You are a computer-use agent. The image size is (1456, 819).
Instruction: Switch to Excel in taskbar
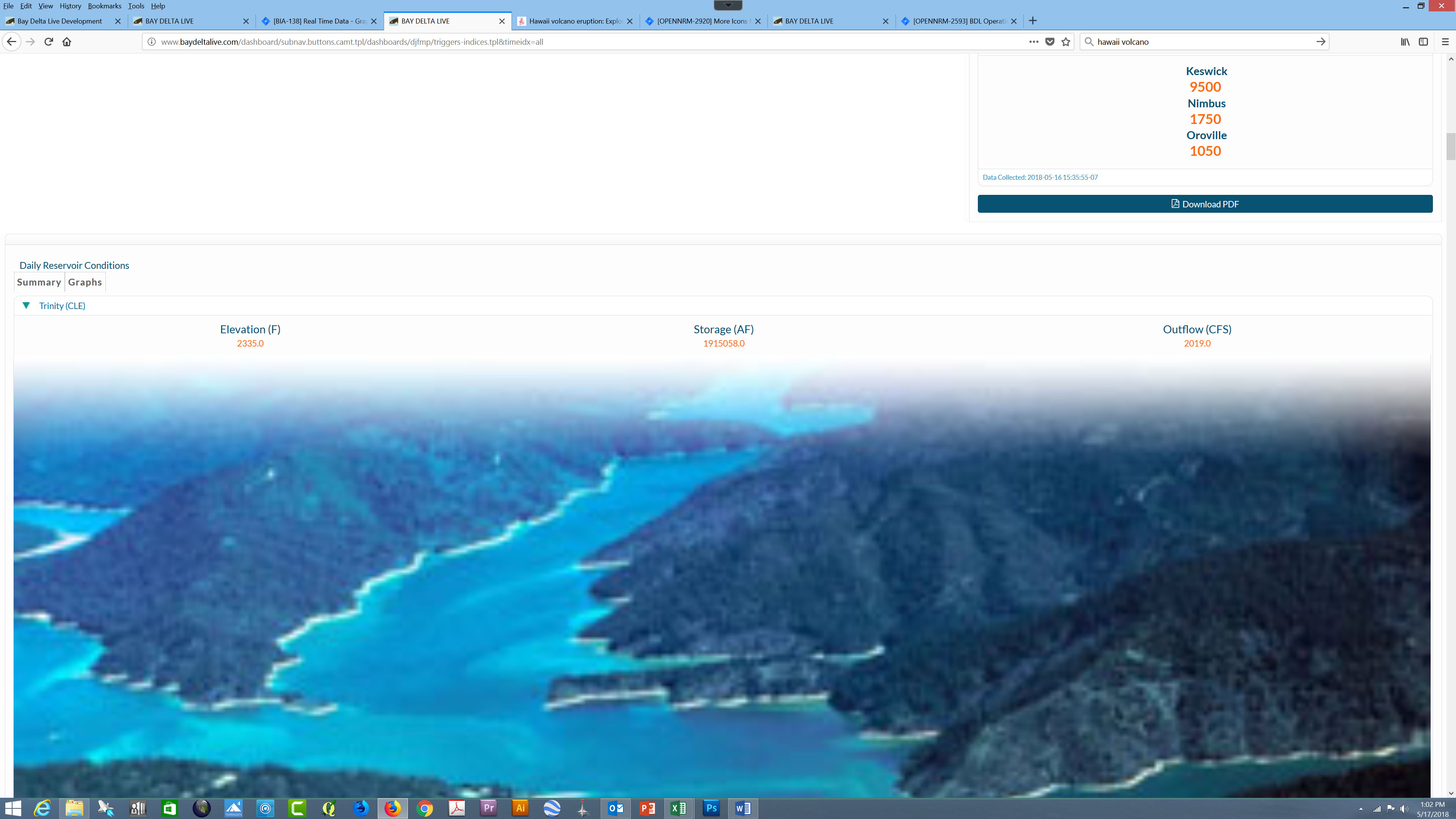(x=679, y=808)
